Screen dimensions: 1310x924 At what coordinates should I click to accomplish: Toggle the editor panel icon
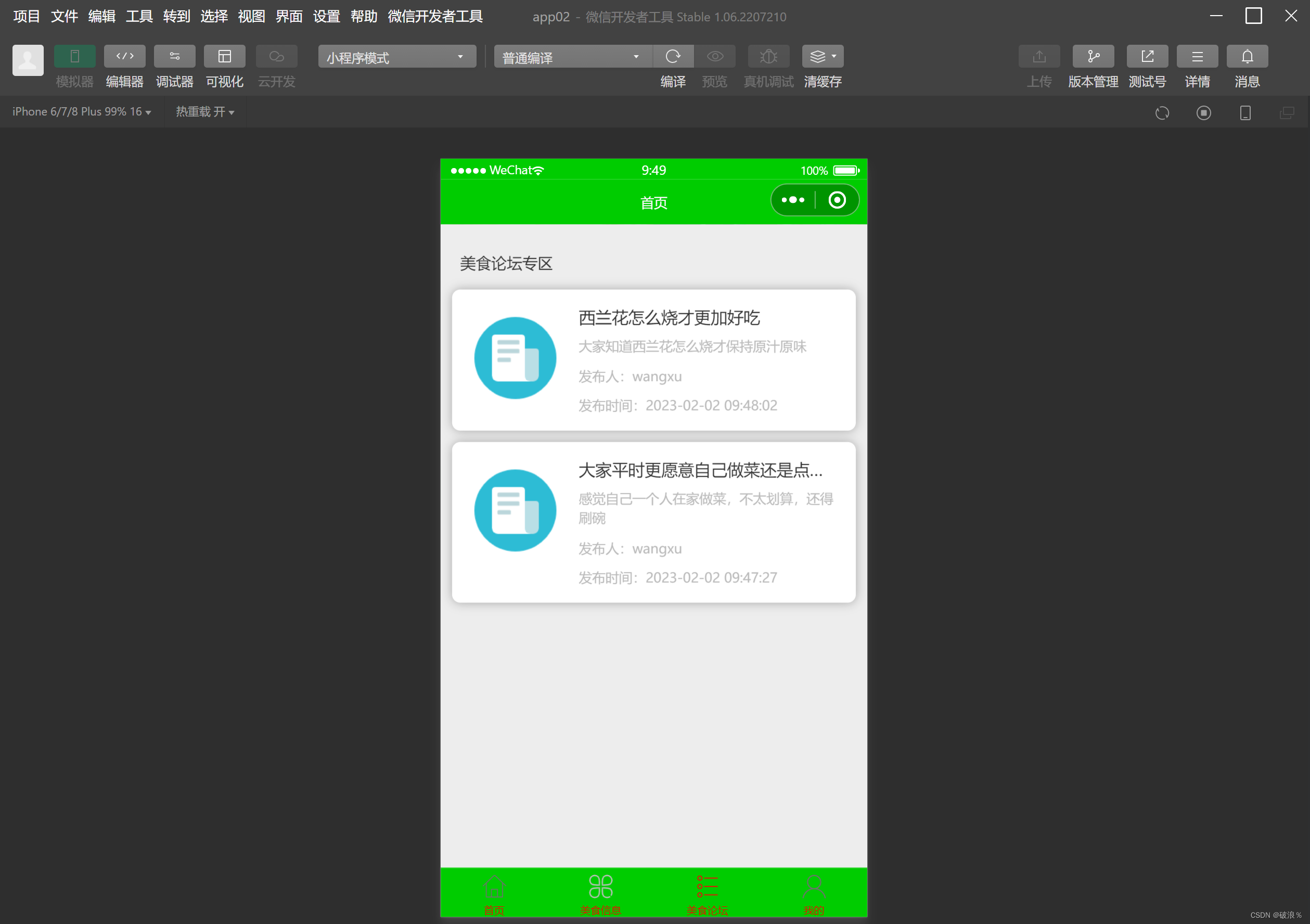pyautogui.click(x=124, y=57)
